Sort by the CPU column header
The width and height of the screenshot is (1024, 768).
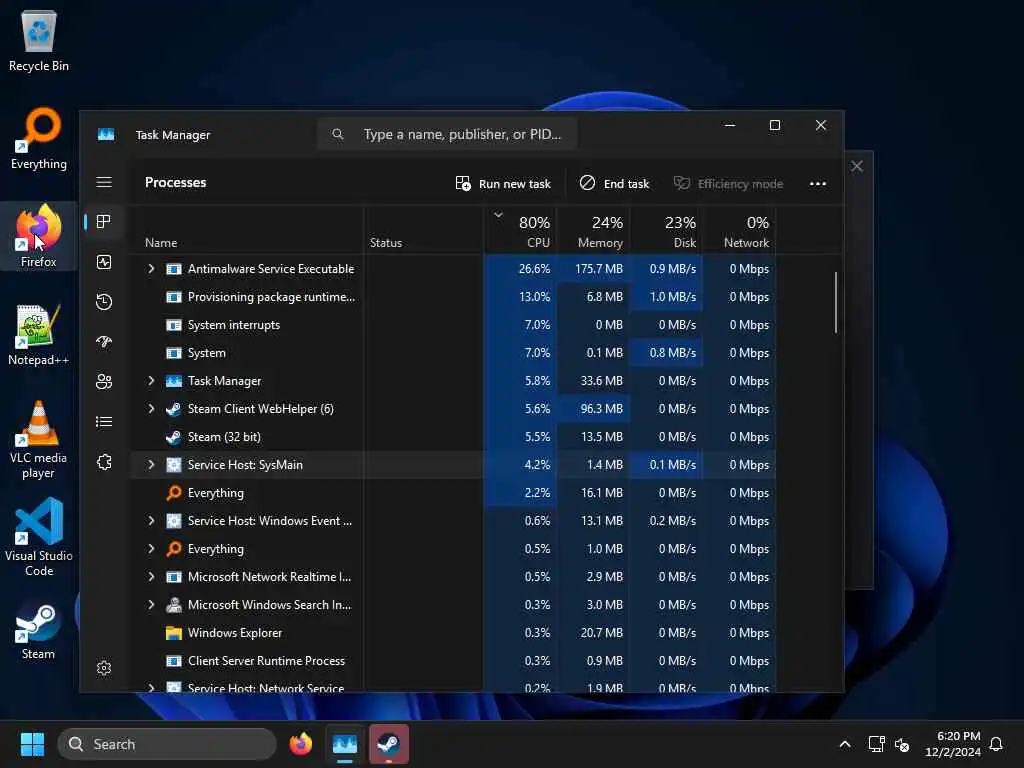520,230
